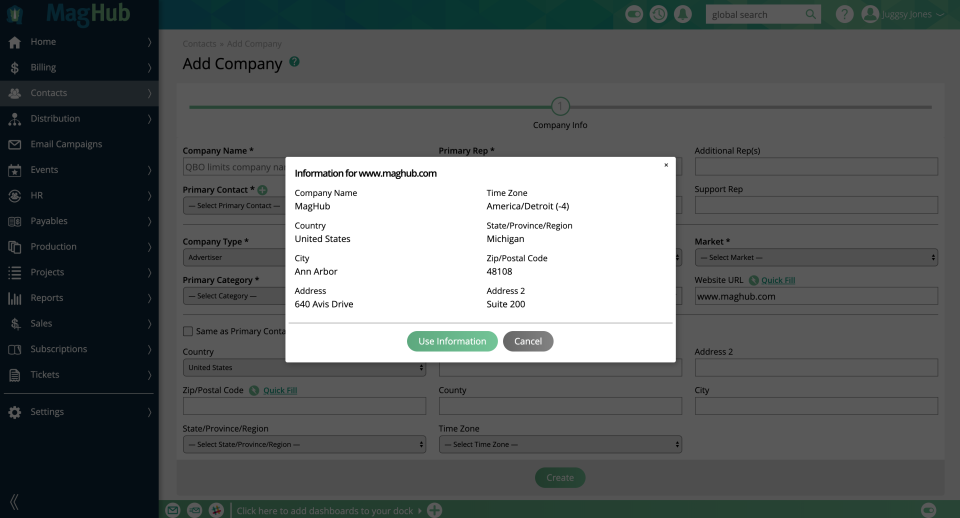
Task: Open the Select Category dropdown
Action: 234,296
